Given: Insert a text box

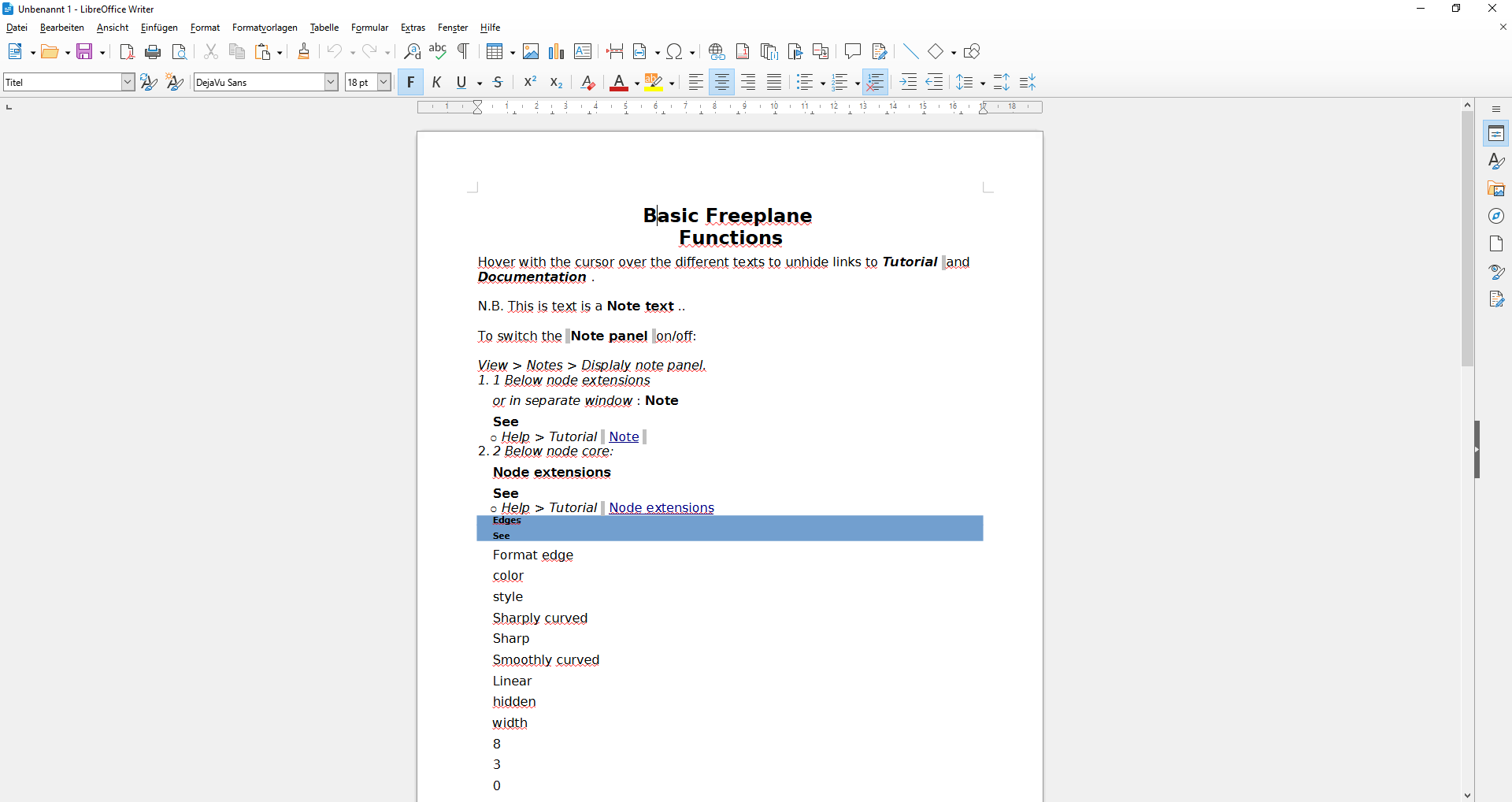Looking at the screenshot, I should click(583, 52).
